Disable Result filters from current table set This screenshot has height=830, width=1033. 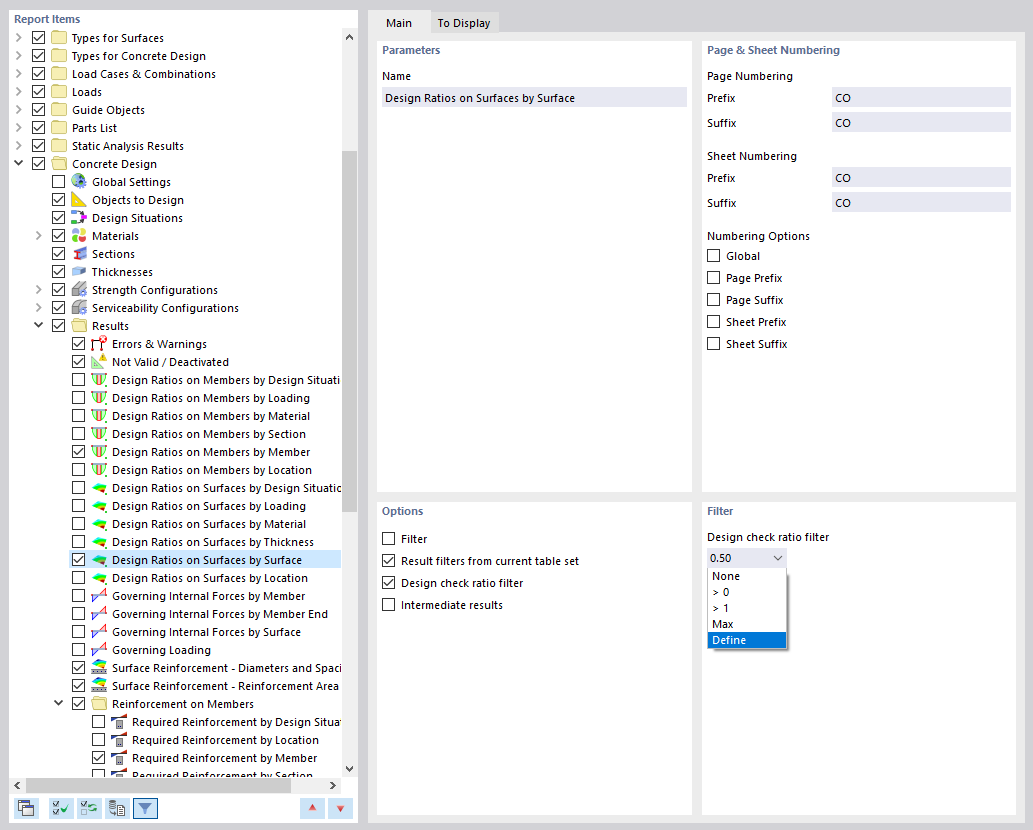pyautogui.click(x=389, y=560)
